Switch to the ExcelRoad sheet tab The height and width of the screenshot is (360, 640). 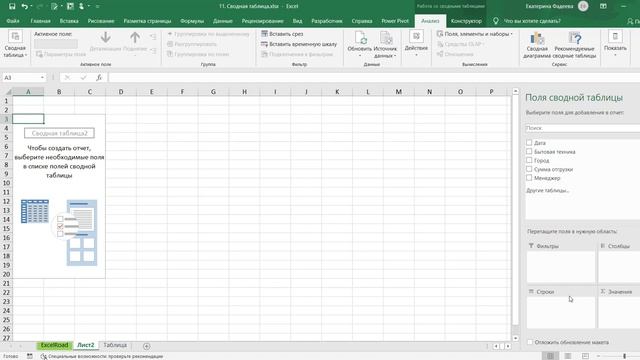point(54,345)
